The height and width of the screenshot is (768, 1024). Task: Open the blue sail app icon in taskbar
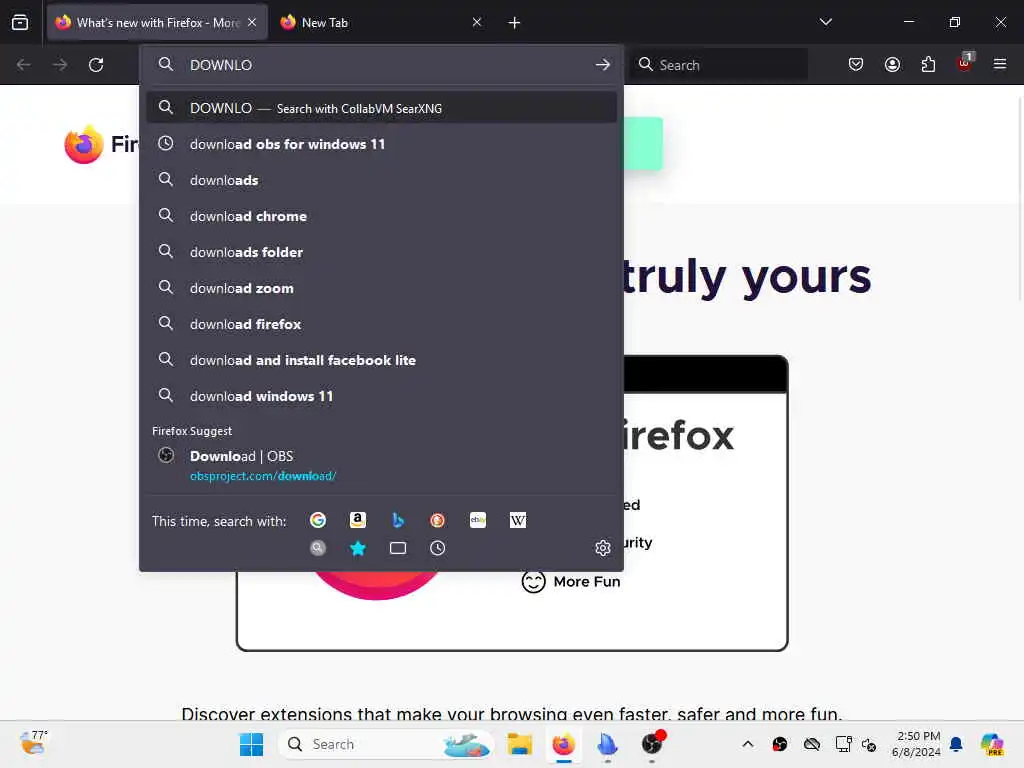(607, 744)
